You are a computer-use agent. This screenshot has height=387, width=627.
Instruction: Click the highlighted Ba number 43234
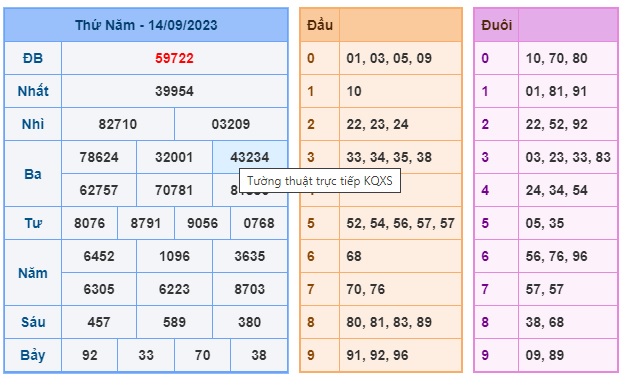click(250, 157)
